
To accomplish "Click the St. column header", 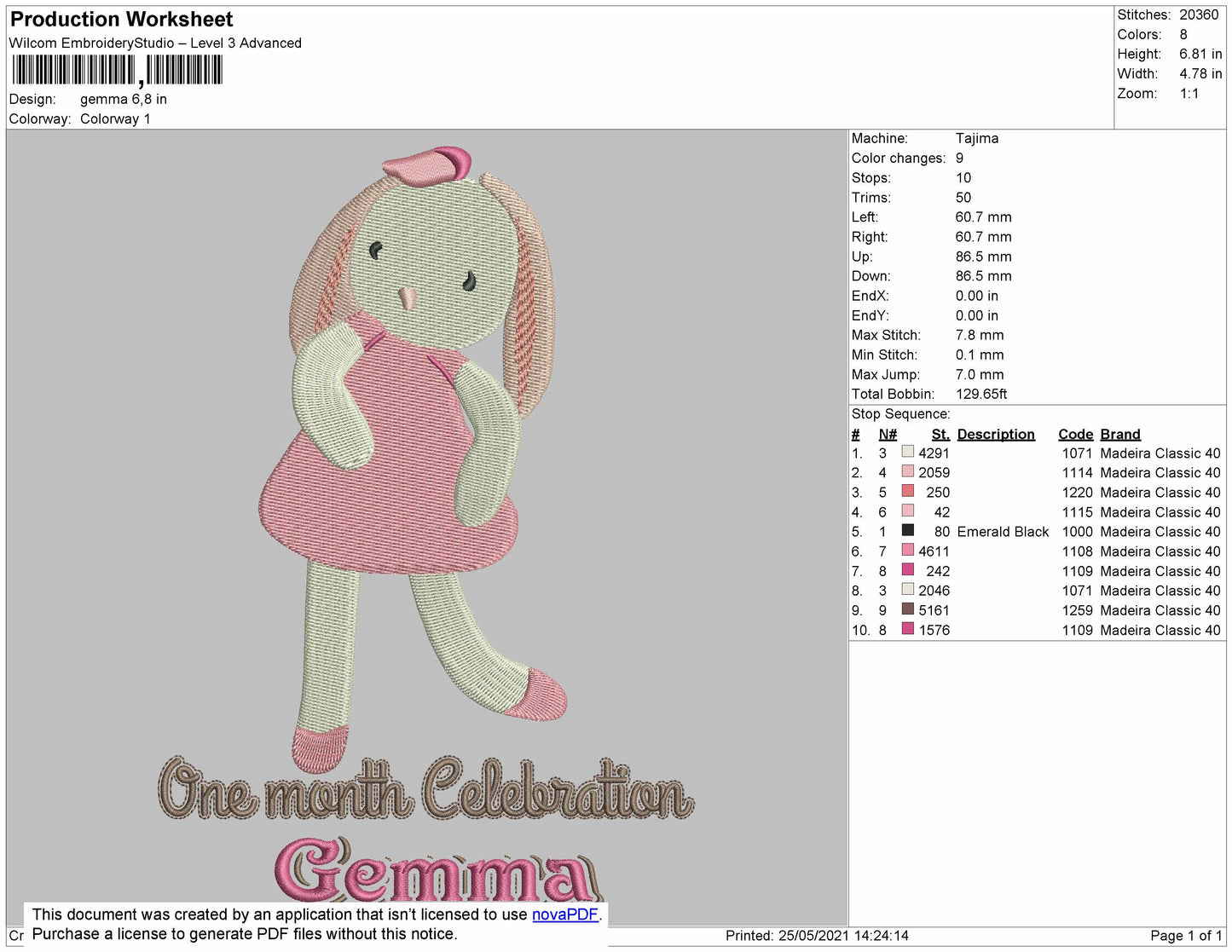I will pyautogui.click(x=940, y=434).
